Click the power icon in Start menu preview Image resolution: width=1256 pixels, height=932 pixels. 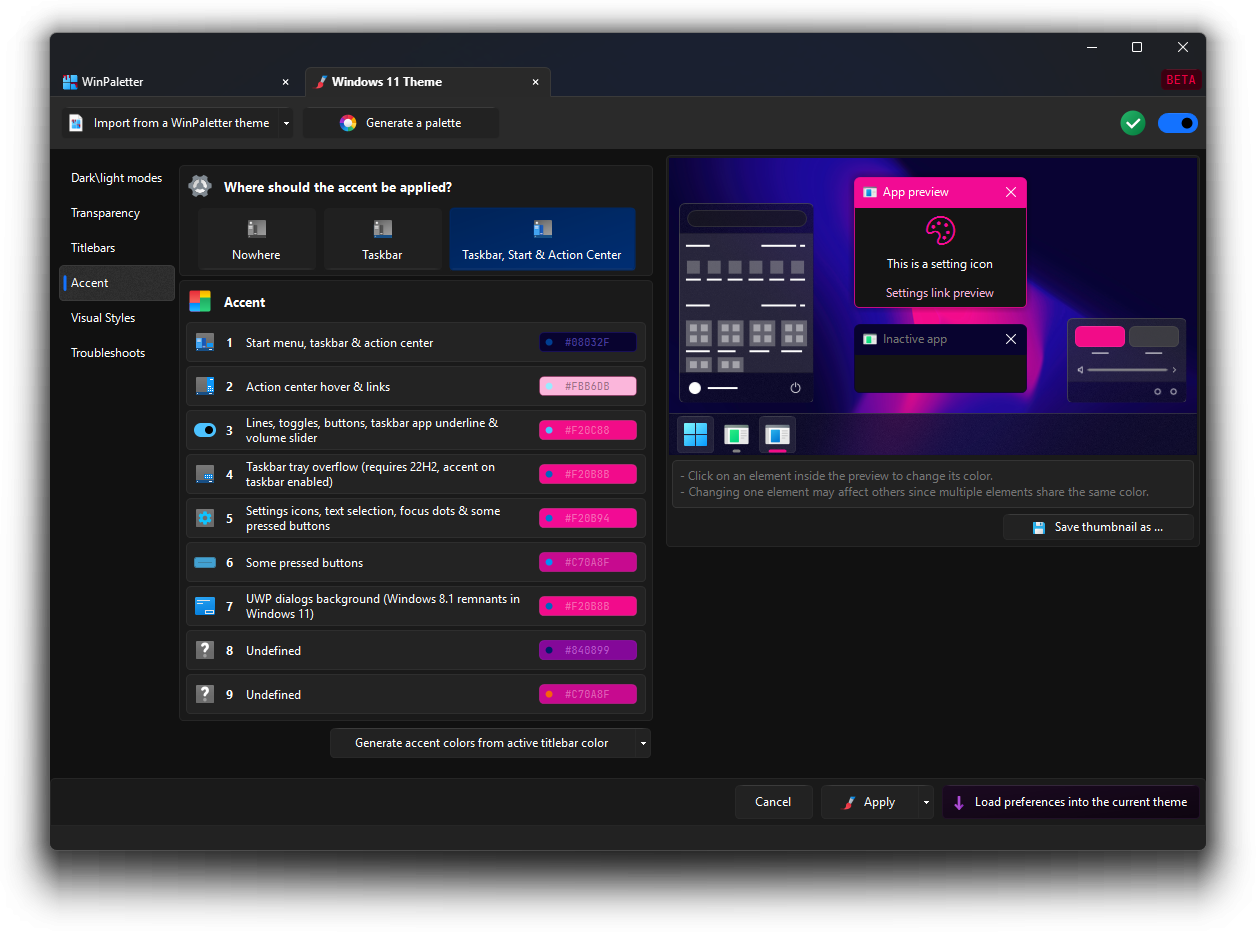point(796,388)
